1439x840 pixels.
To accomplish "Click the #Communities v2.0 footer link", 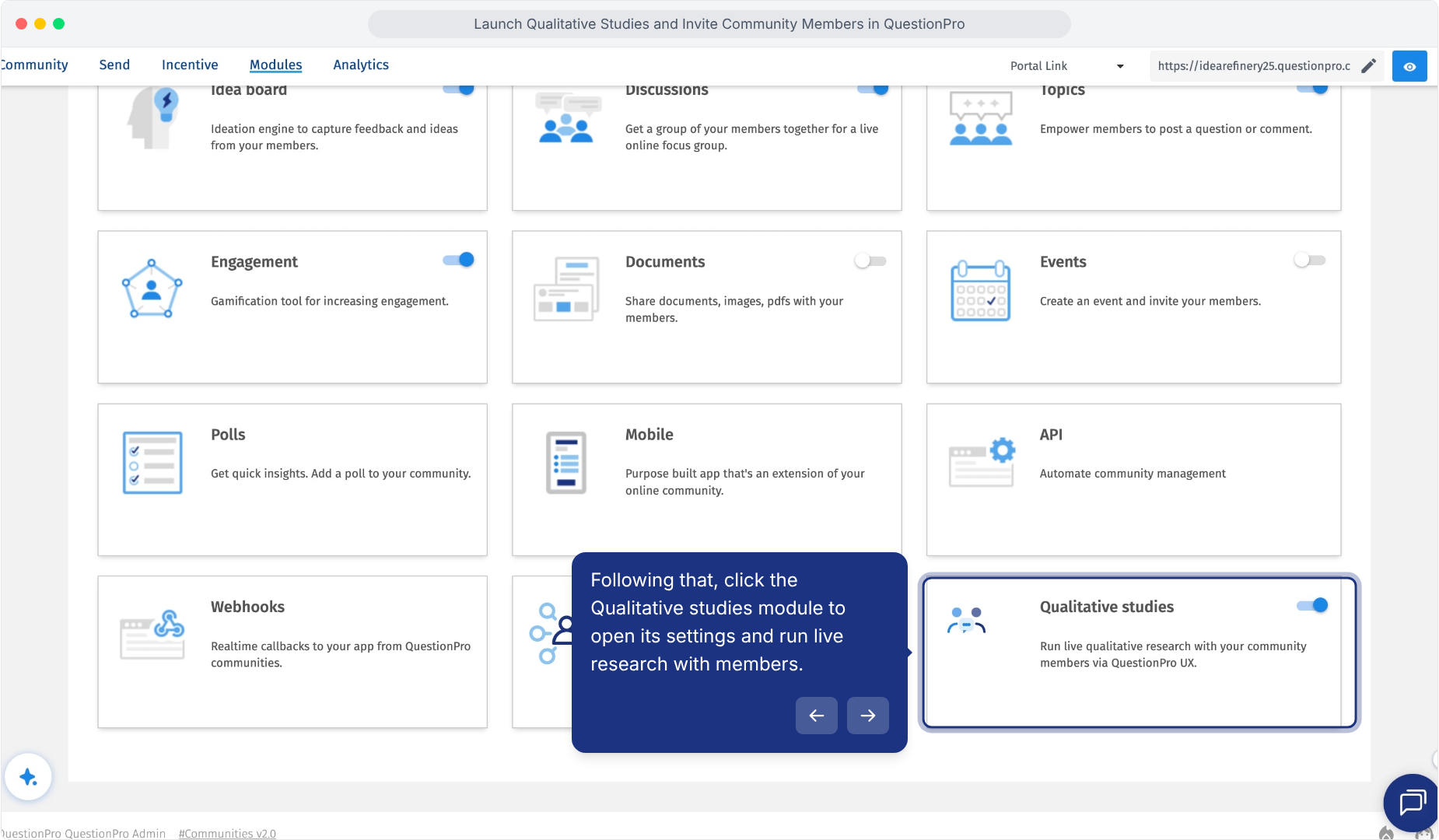I will coord(227,833).
